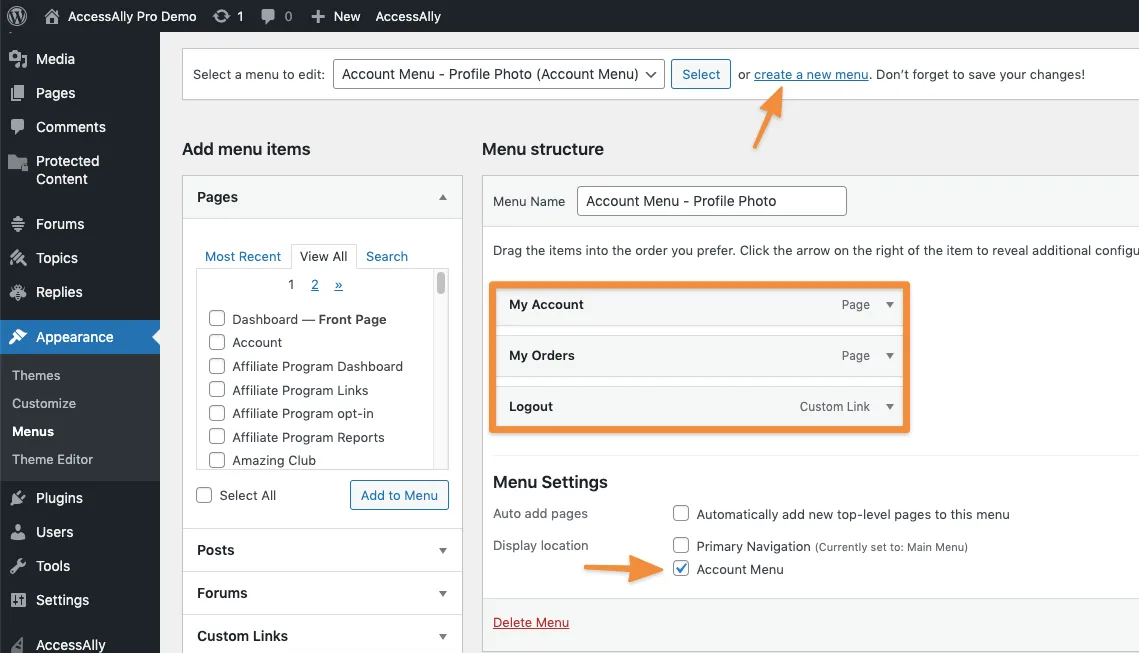1139x653 pixels.
Task: Uncheck the Account Menu display location
Action: click(681, 568)
